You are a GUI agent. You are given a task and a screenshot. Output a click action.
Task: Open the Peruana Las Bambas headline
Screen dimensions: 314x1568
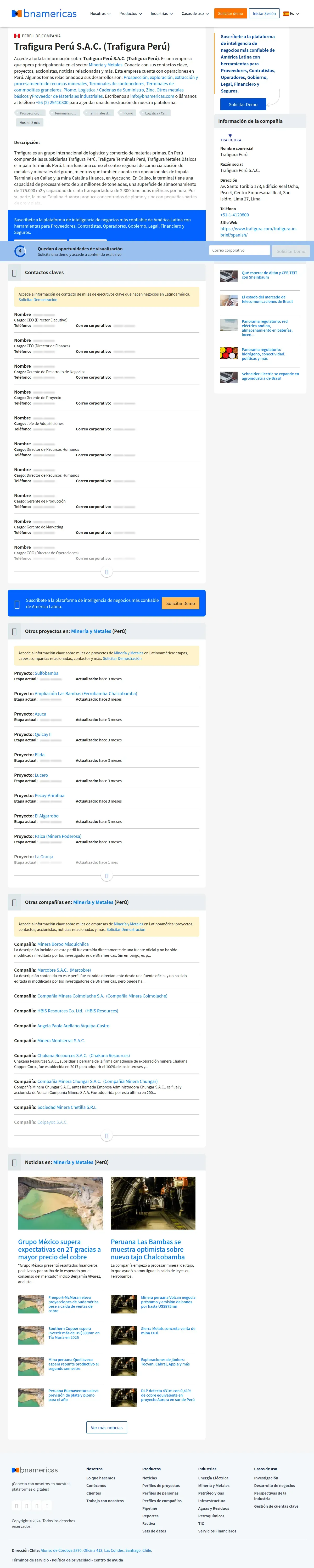(x=148, y=1249)
